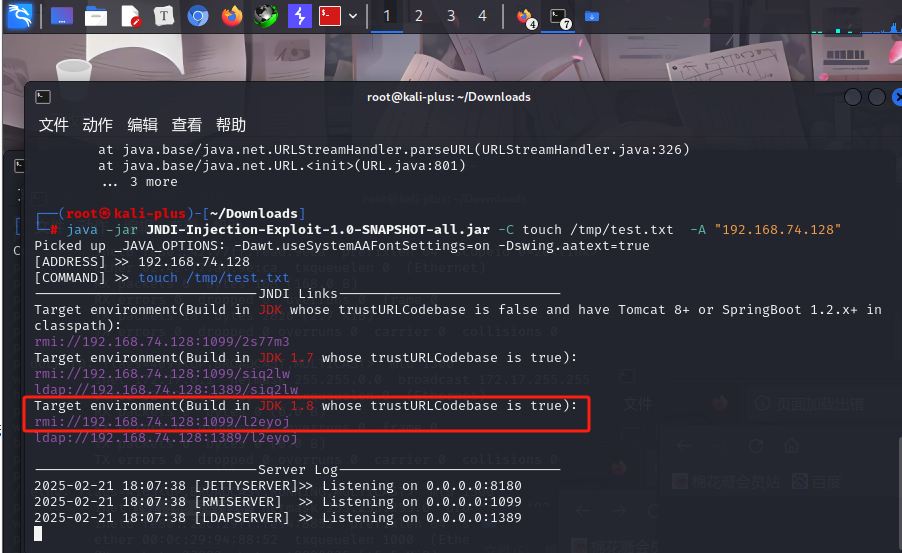
Task: Click the "... 3 more" stack trace line
Action: point(140,182)
